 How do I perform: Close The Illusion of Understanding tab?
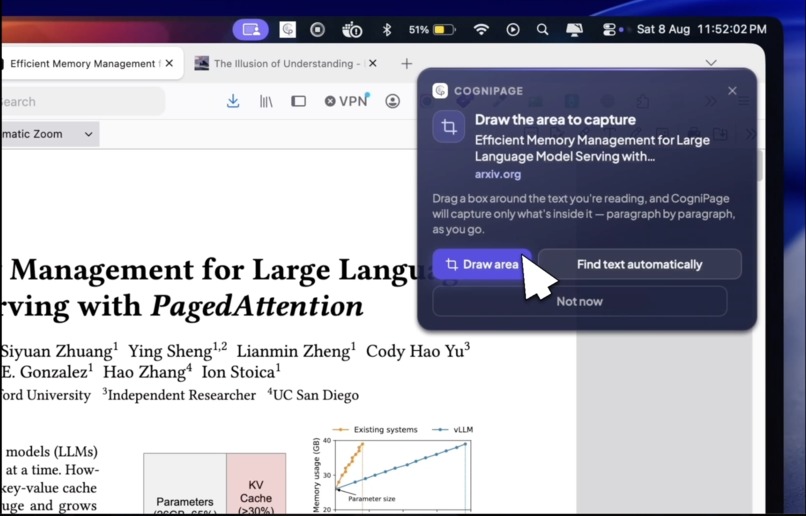pos(373,63)
